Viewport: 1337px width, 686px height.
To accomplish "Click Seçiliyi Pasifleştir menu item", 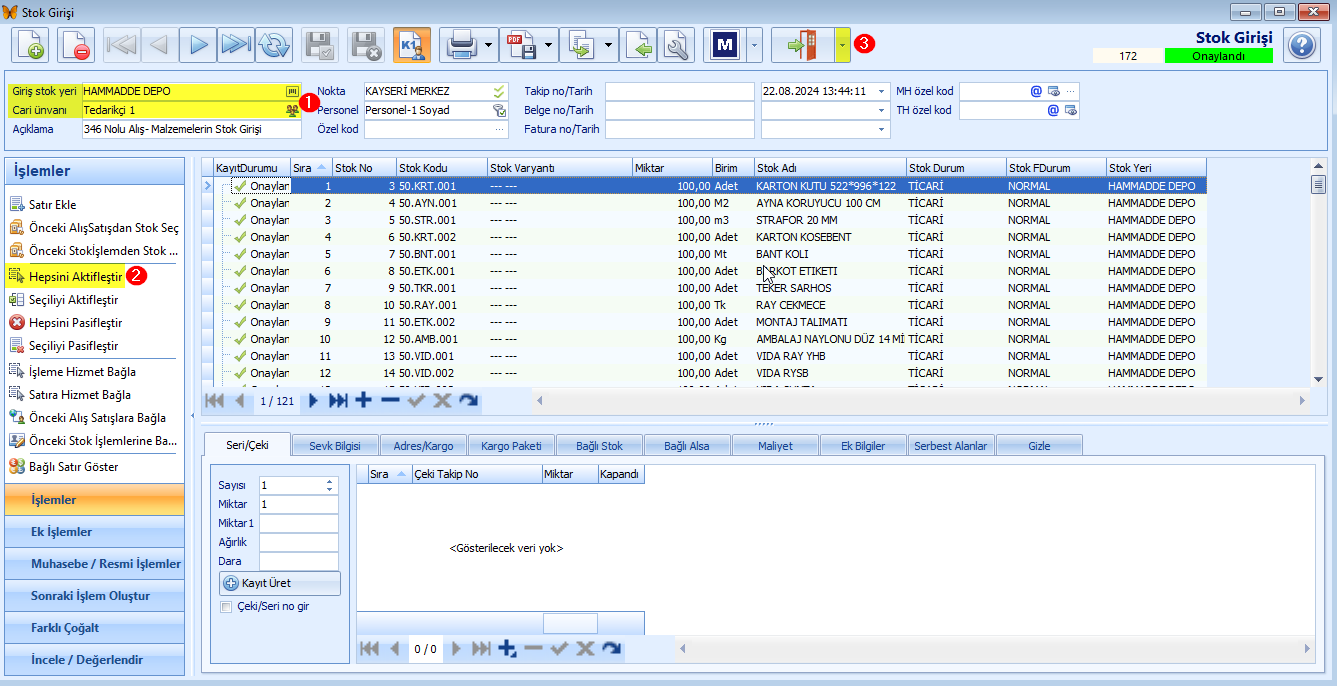I will pos(64,346).
